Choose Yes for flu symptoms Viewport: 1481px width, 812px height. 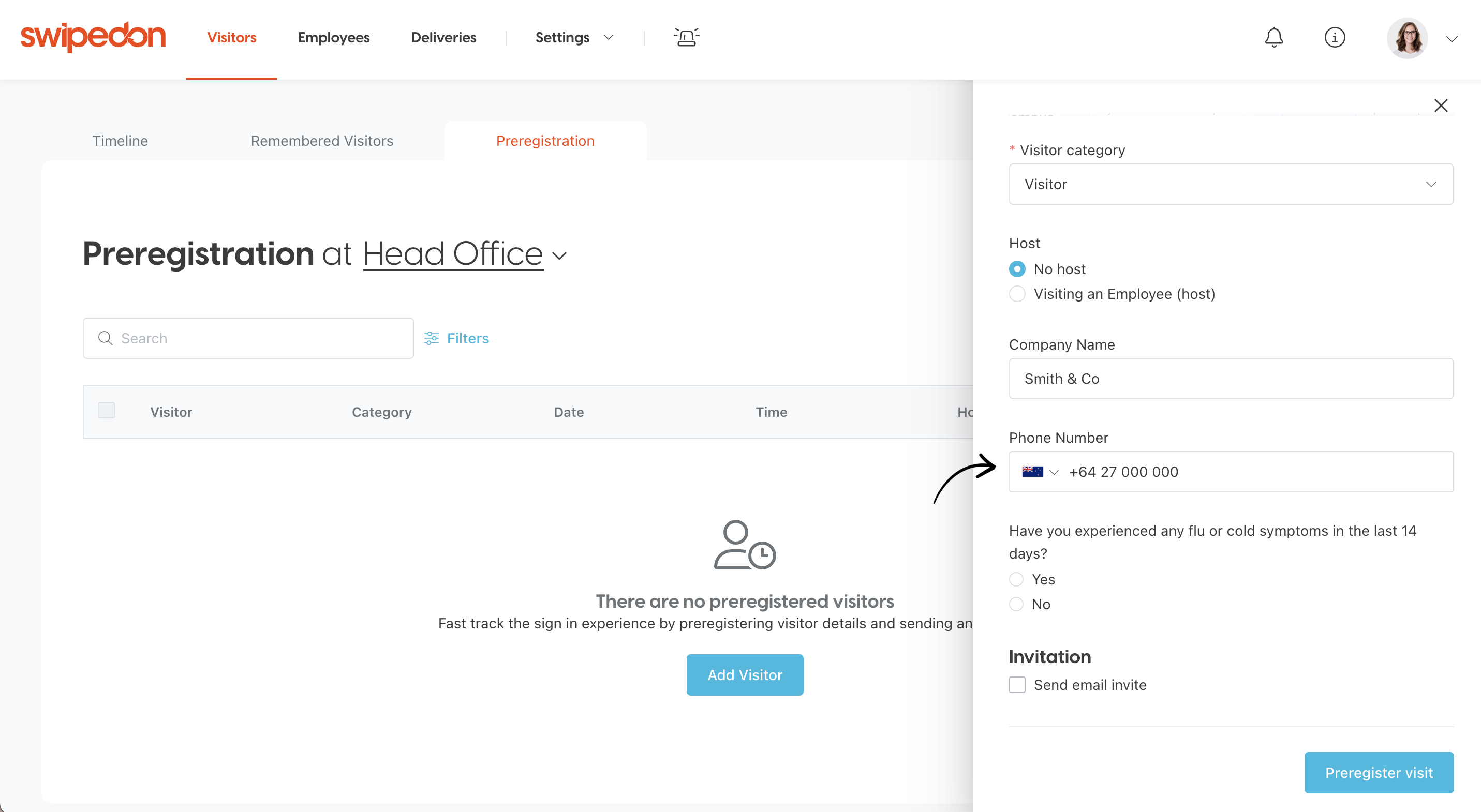click(x=1016, y=579)
